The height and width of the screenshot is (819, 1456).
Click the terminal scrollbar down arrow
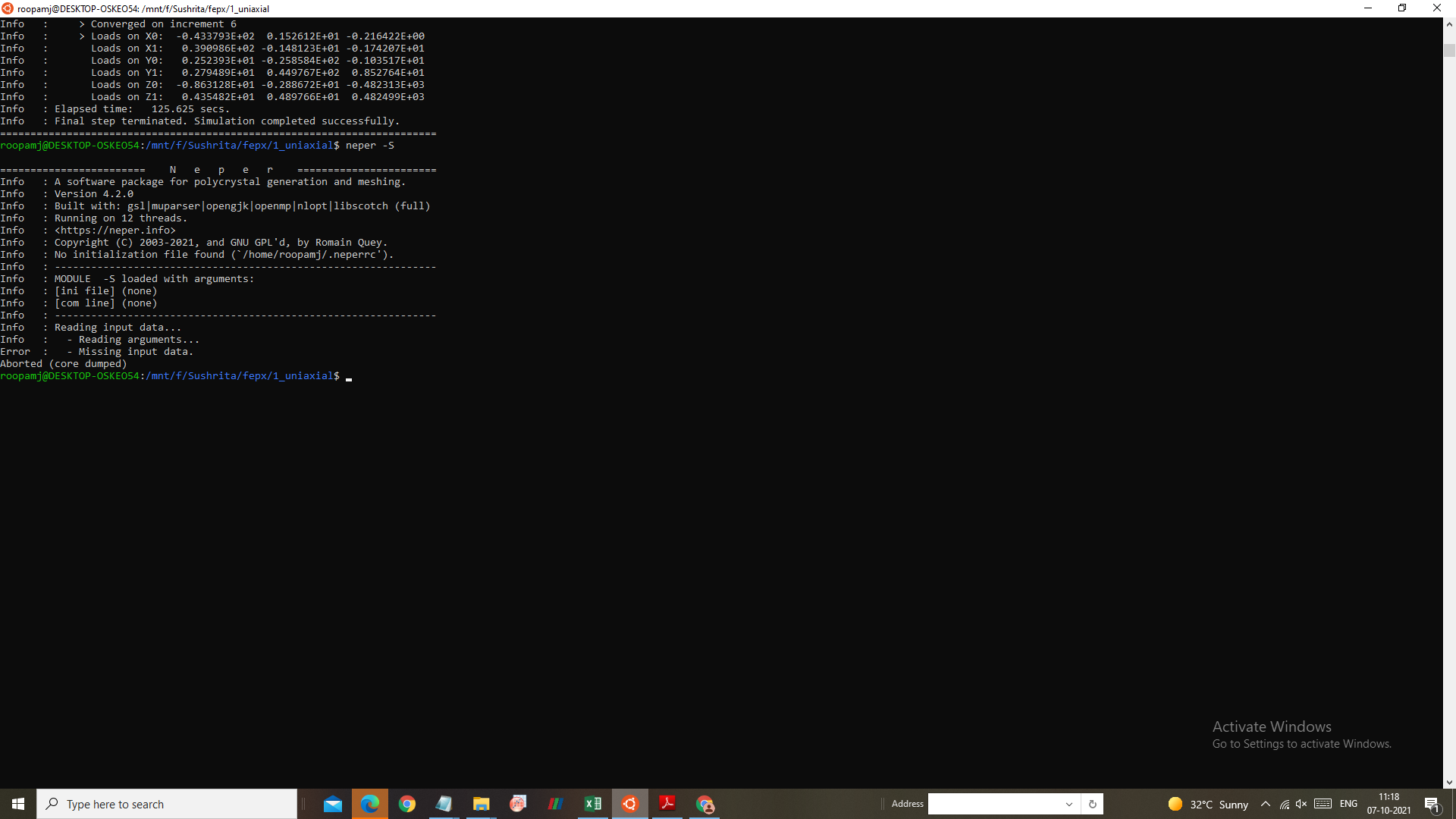click(1449, 782)
